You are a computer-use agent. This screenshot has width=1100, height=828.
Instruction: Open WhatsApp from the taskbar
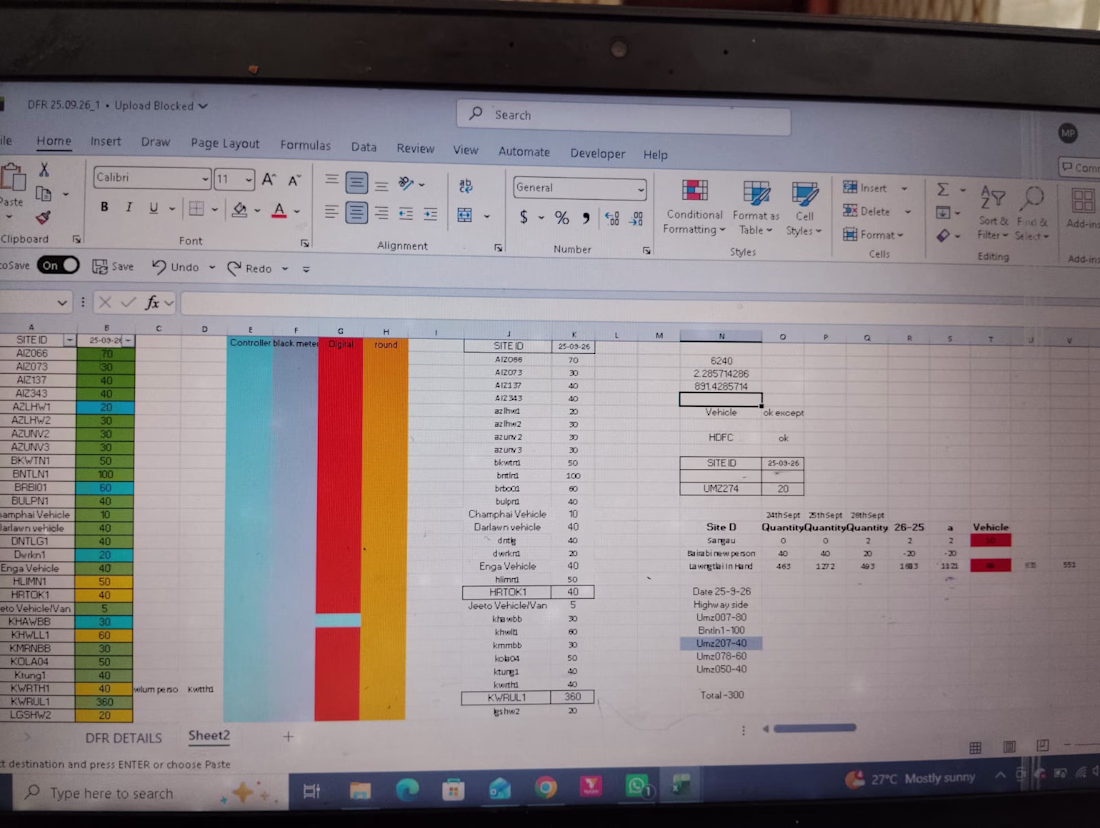click(x=637, y=786)
